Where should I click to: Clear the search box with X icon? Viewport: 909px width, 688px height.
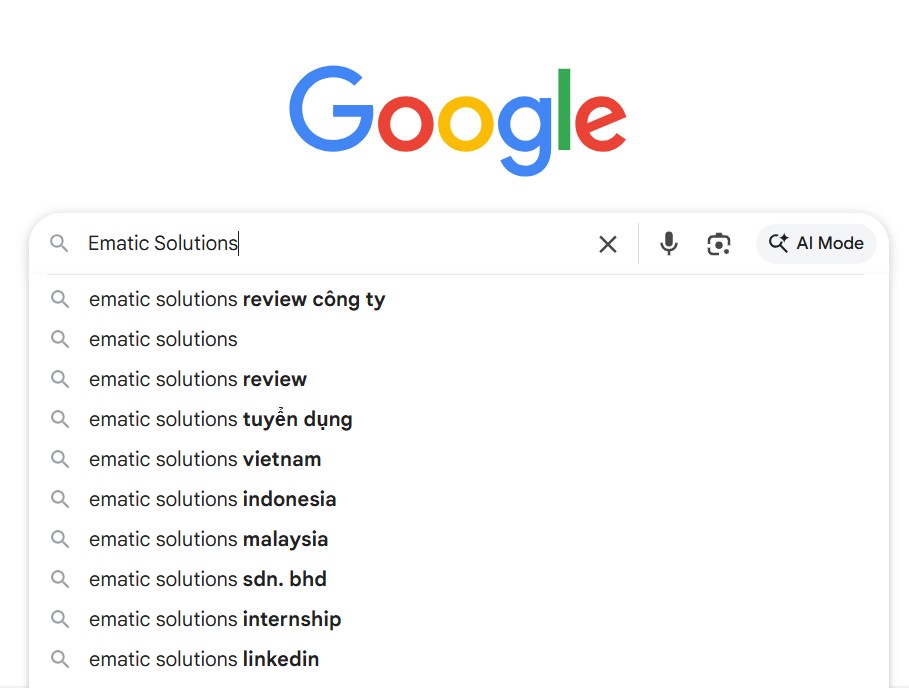pyautogui.click(x=607, y=244)
